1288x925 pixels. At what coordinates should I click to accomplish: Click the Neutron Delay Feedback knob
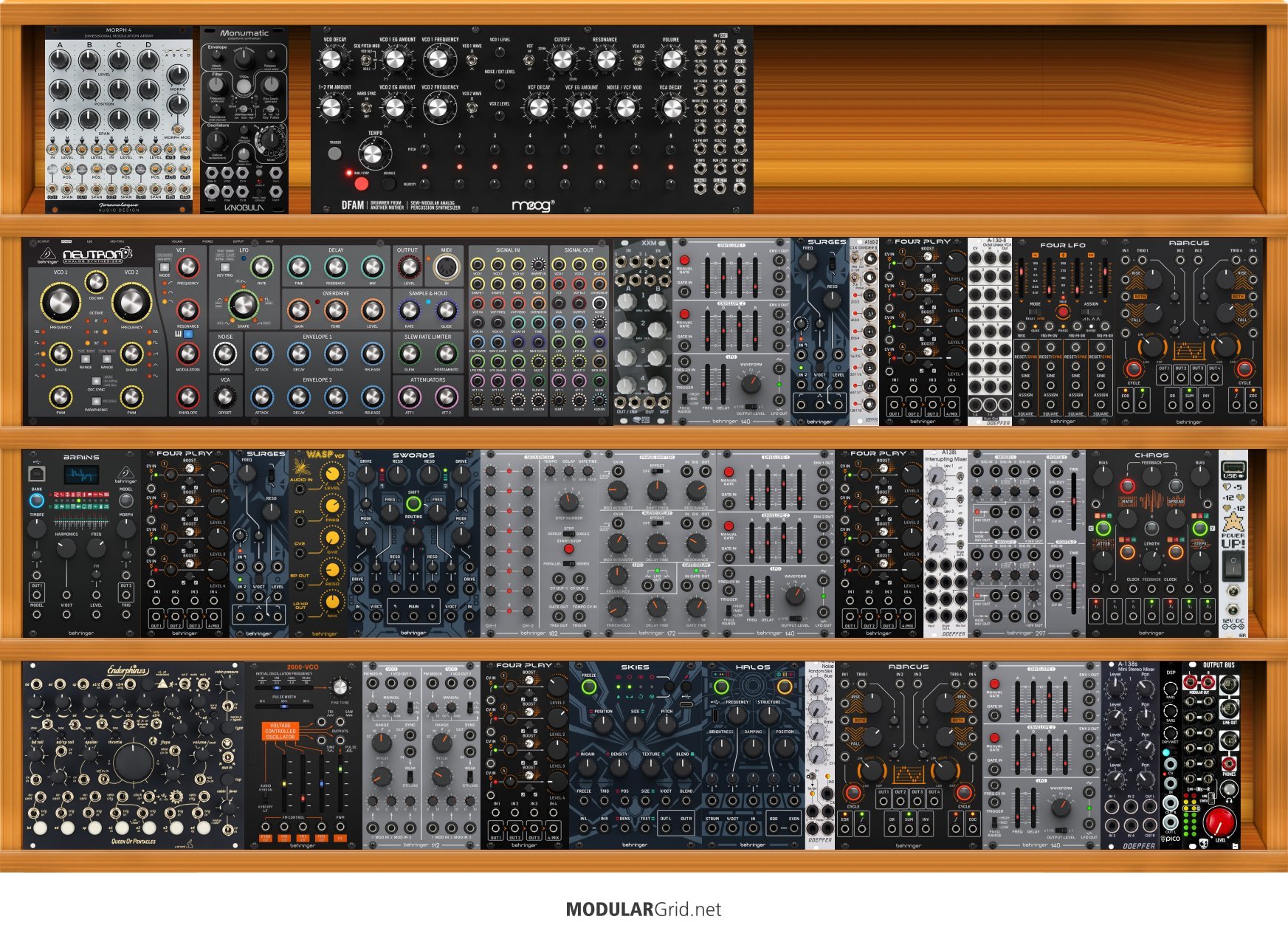point(336,267)
